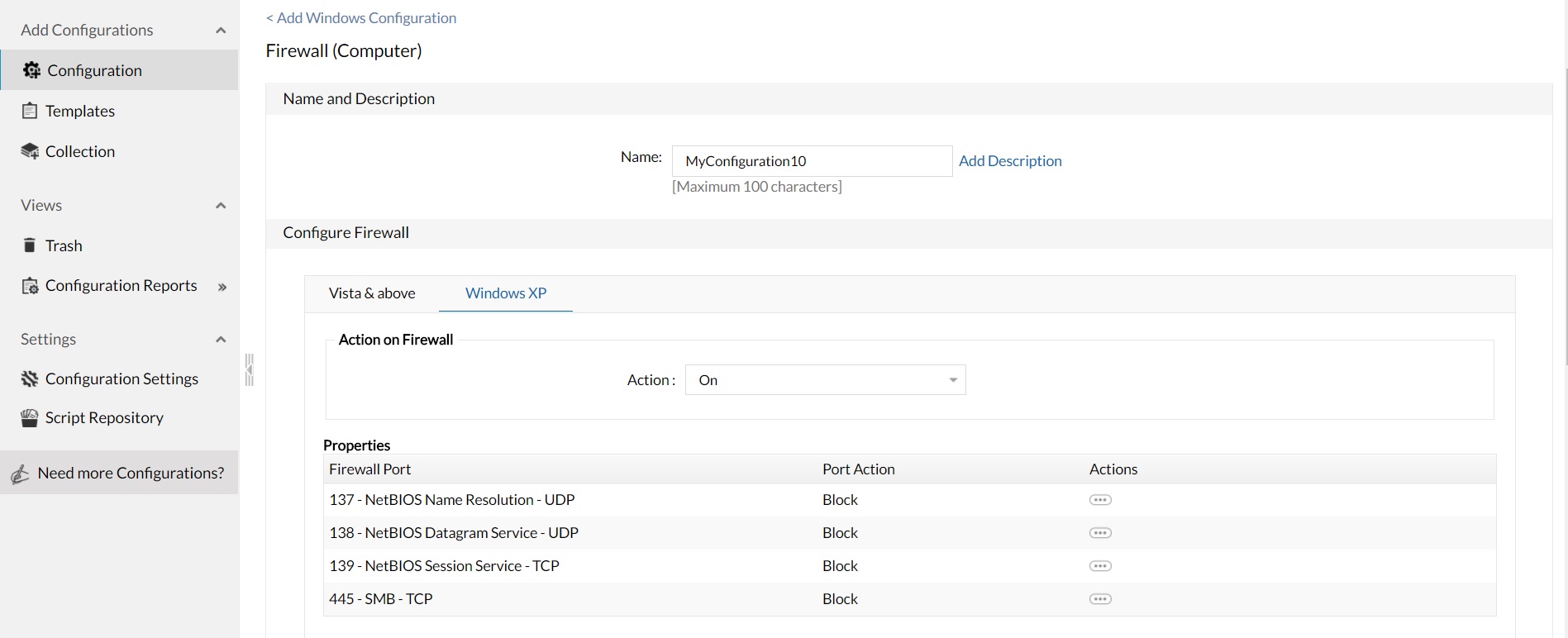This screenshot has width=1568, height=638.
Task: Collapse the Settings sidebar section
Action: (221, 340)
